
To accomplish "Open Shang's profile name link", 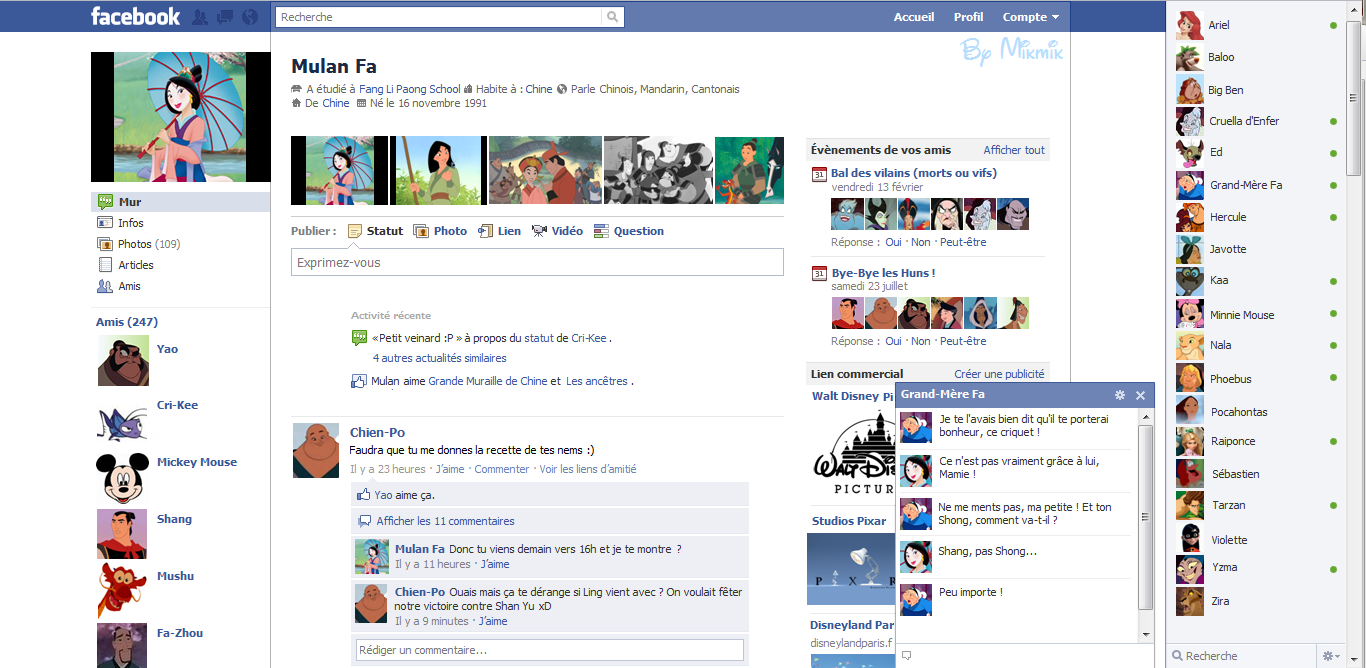I will (174, 519).
